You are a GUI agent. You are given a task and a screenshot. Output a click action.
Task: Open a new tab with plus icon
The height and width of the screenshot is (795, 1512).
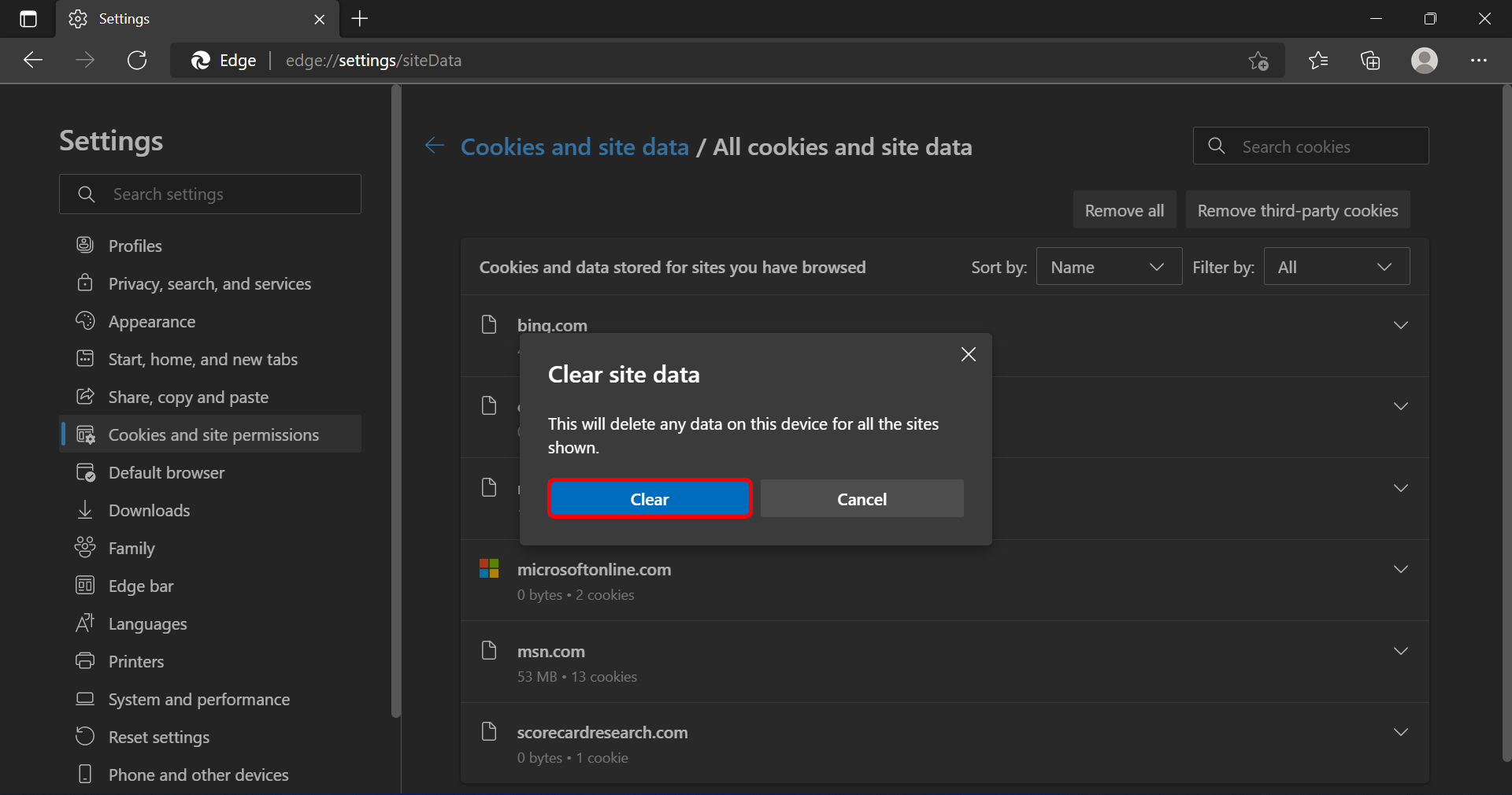pos(360,19)
